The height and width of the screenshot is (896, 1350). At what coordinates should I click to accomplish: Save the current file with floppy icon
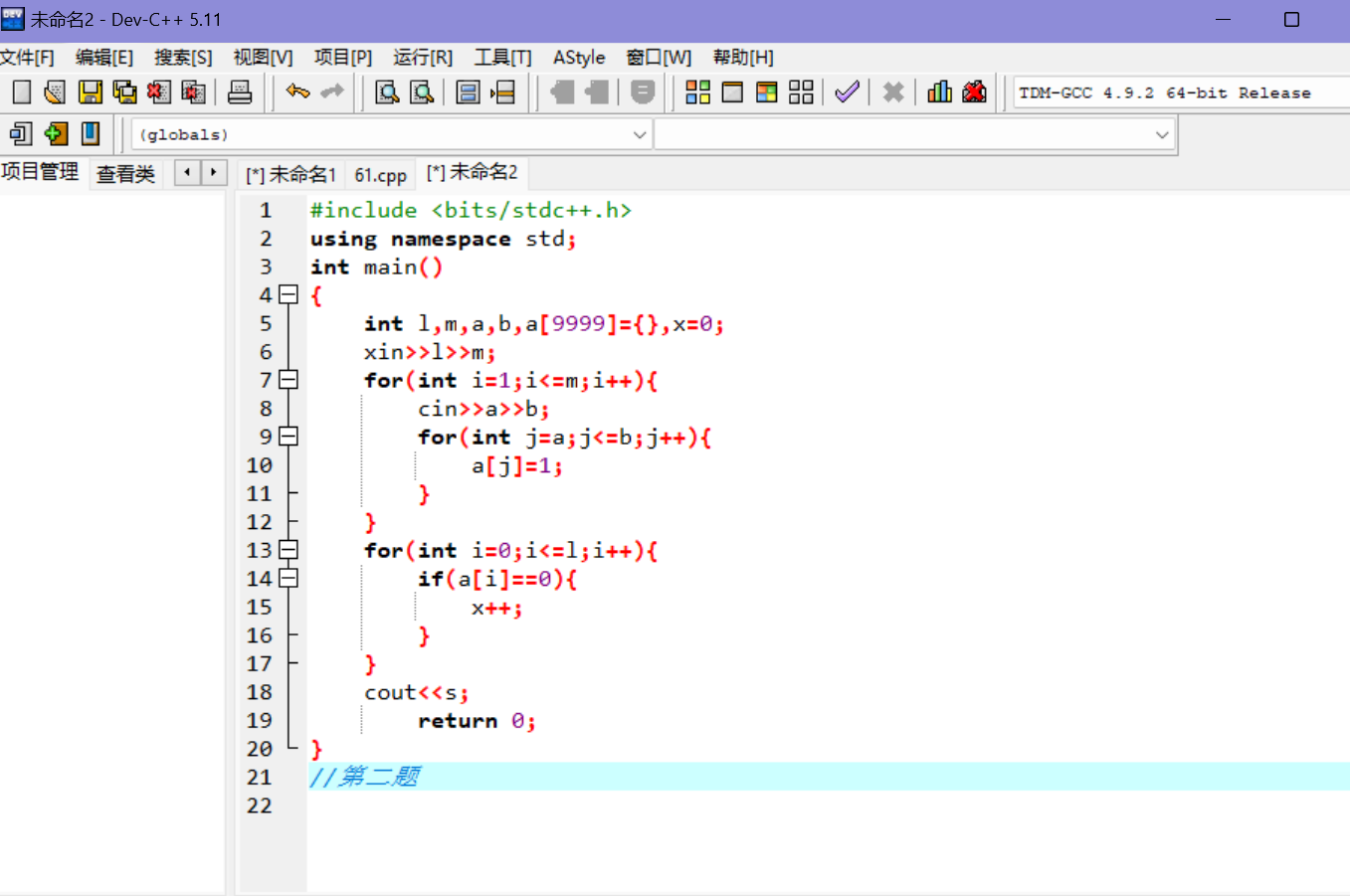pos(91,92)
